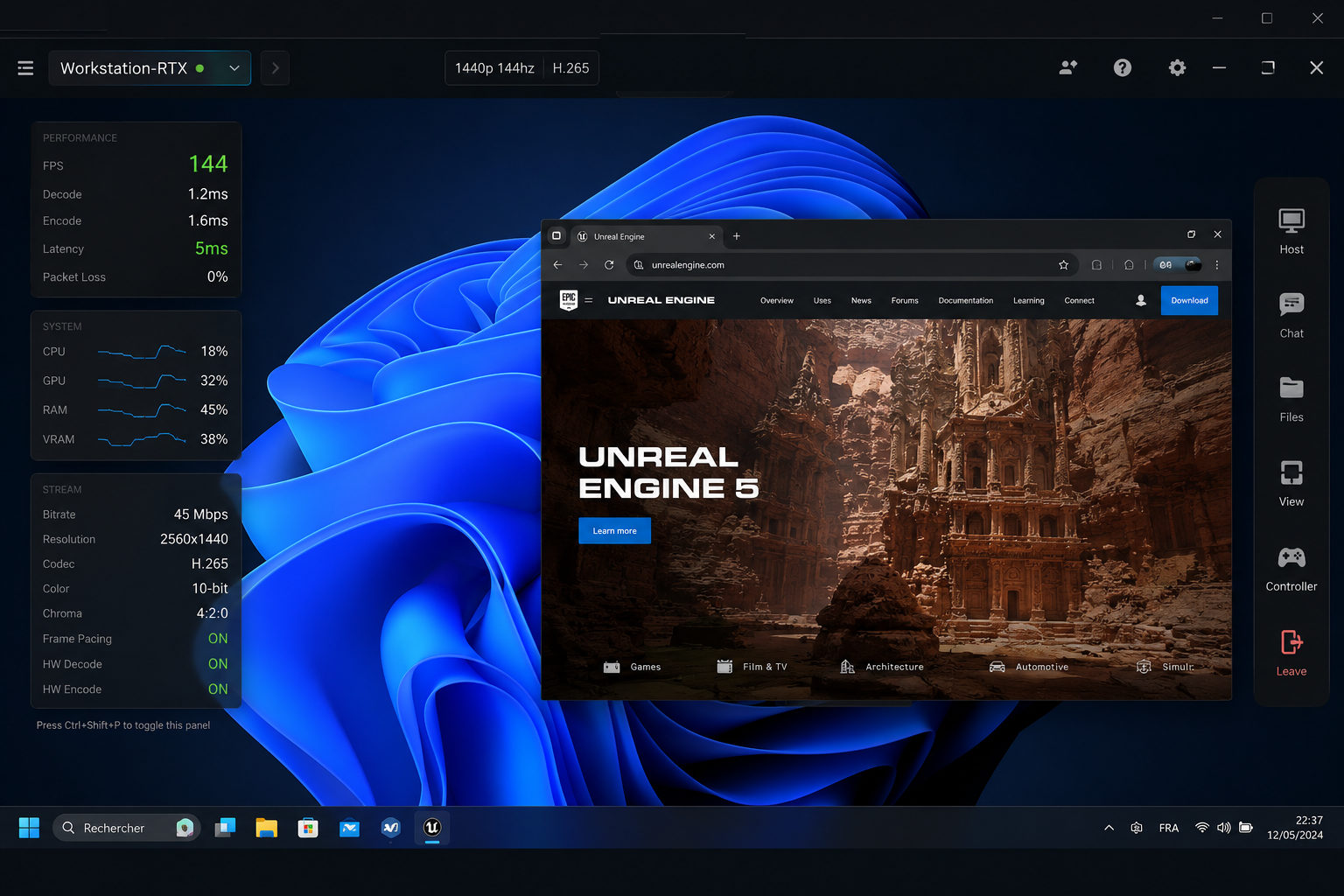Click the Learn more button
Viewport: 1344px width, 896px height.
pos(614,531)
